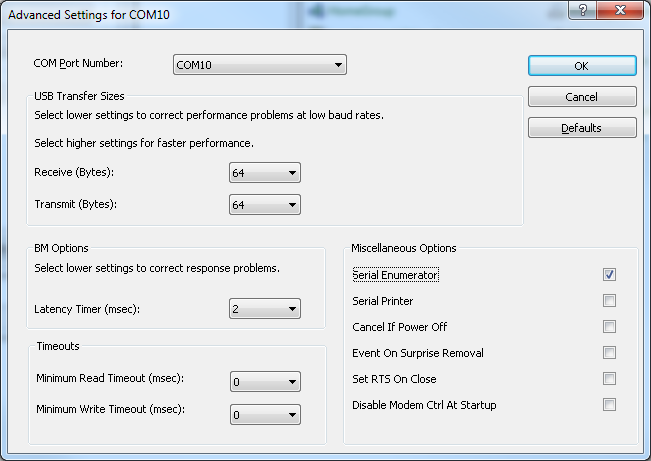651x461 pixels.
Task: Close the Advanced Settings dialog
Action: pyautogui.click(x=619, y=11)
